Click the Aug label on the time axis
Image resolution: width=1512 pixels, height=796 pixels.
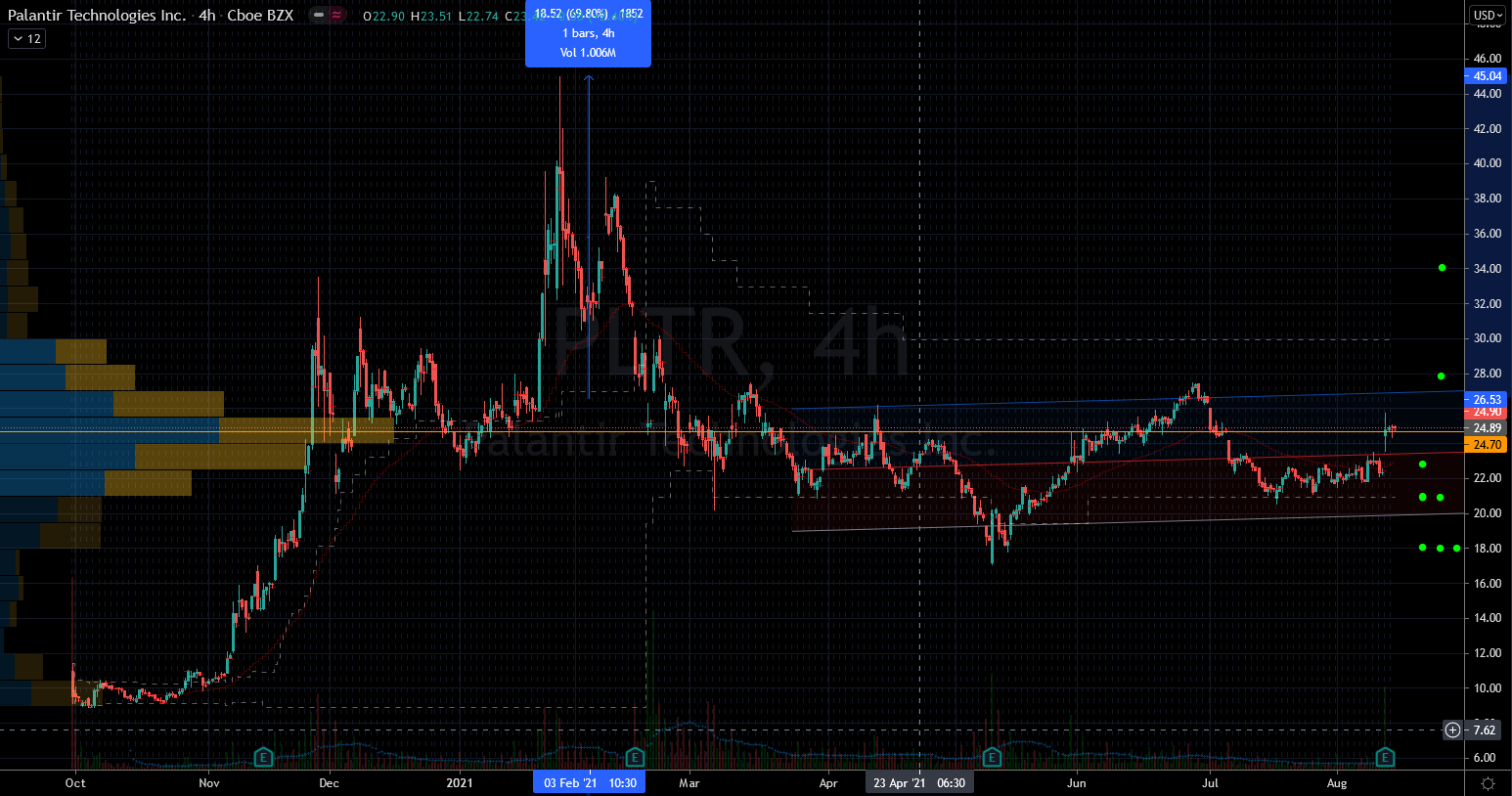(x=1337, y=783)
